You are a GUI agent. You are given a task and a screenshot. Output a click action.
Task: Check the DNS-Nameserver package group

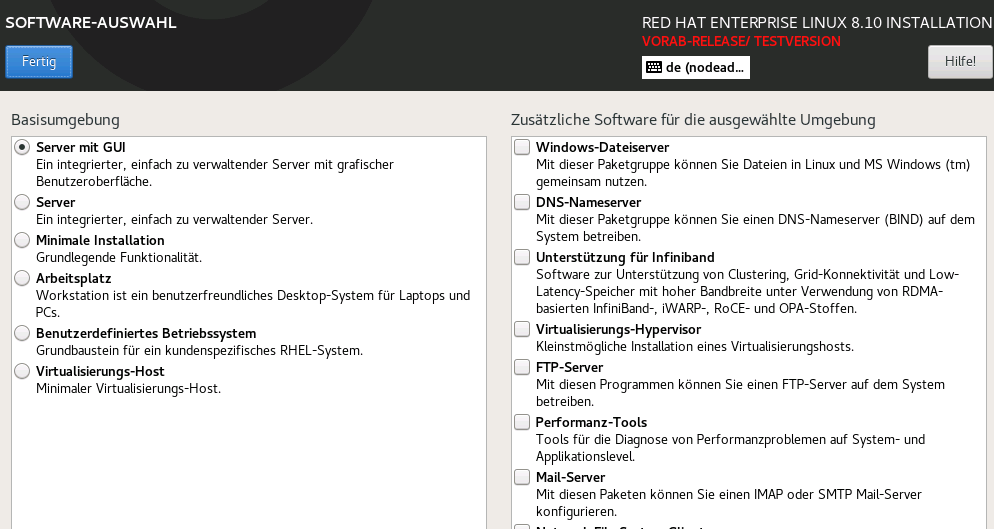(x=522, y=202)
